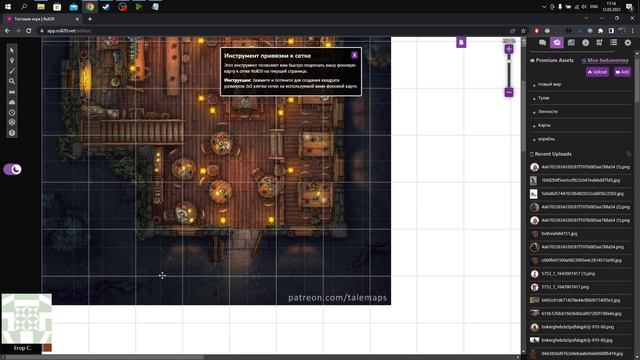Open Premium Assets section
640x360 pixels.
click(552, 60)
